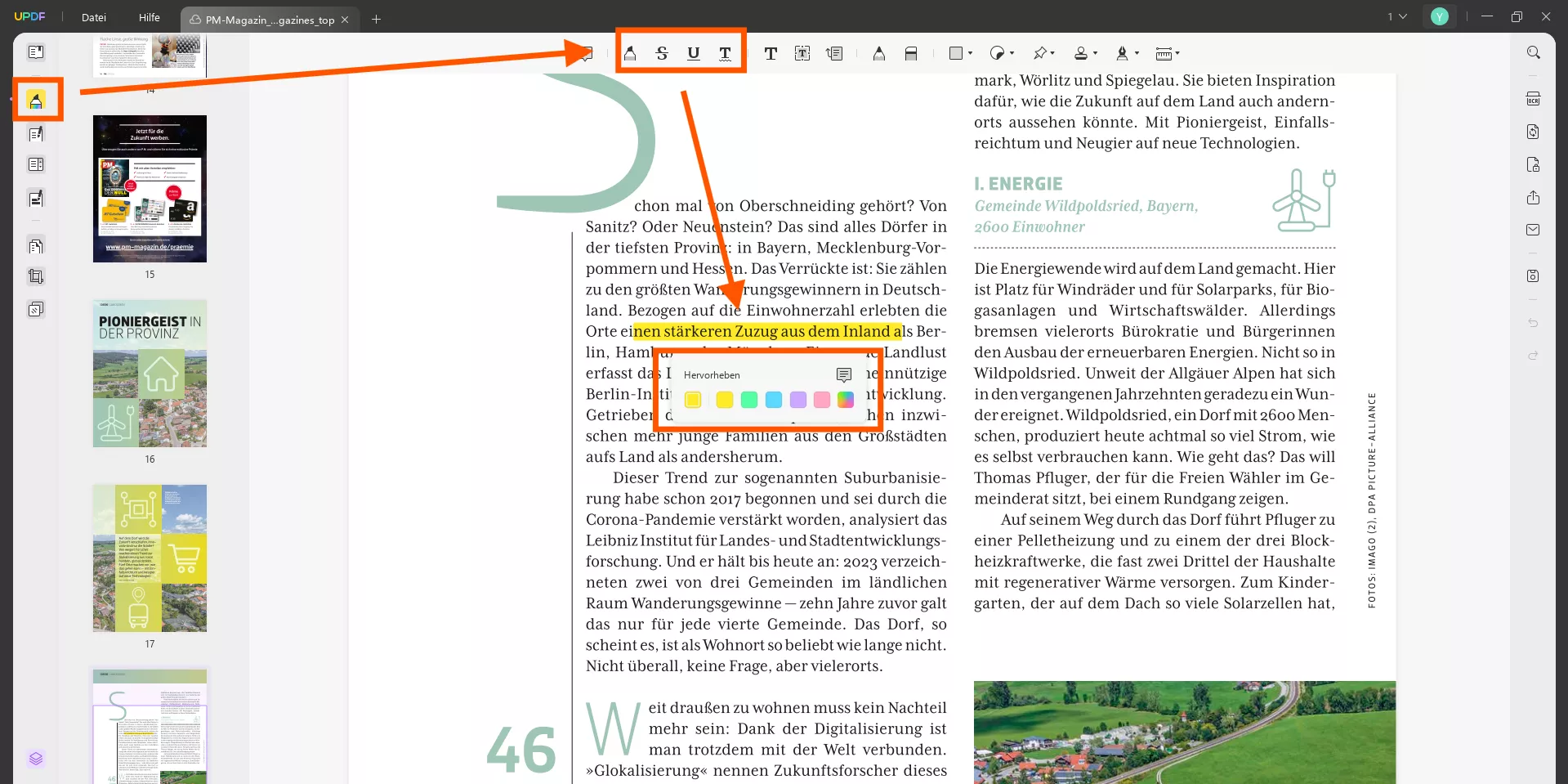Select the Squiggly underline tool

(725, 54)
